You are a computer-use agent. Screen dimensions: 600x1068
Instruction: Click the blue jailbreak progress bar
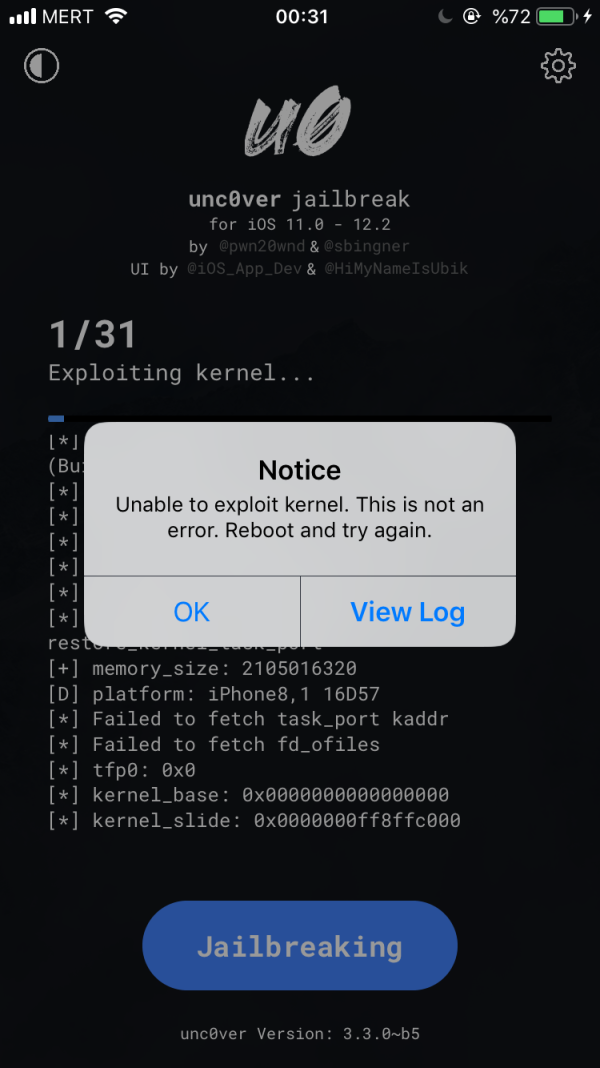pyautogui.click(x=300, y=418)
